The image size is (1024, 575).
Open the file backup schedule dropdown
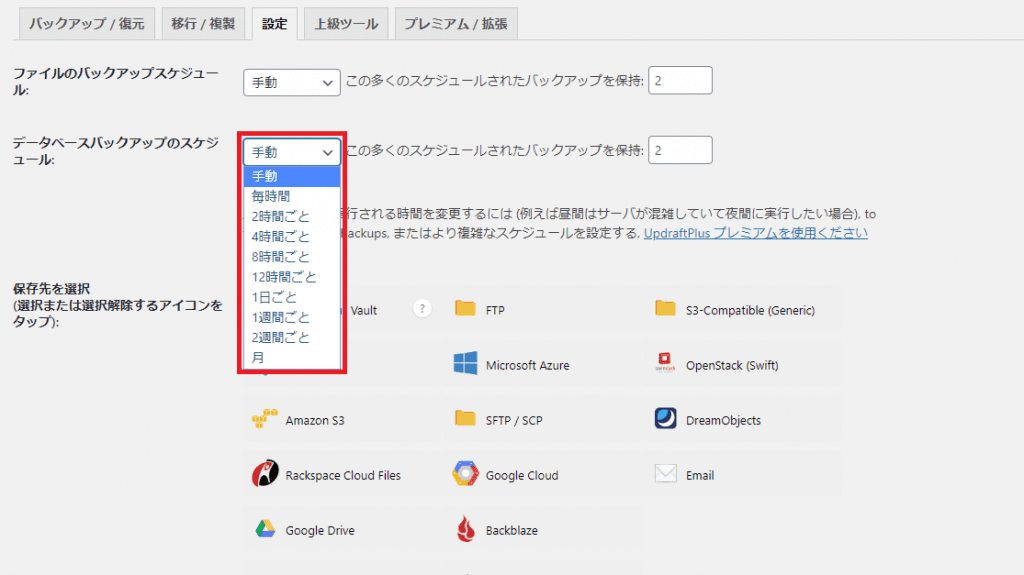click(x=292, y=83)
